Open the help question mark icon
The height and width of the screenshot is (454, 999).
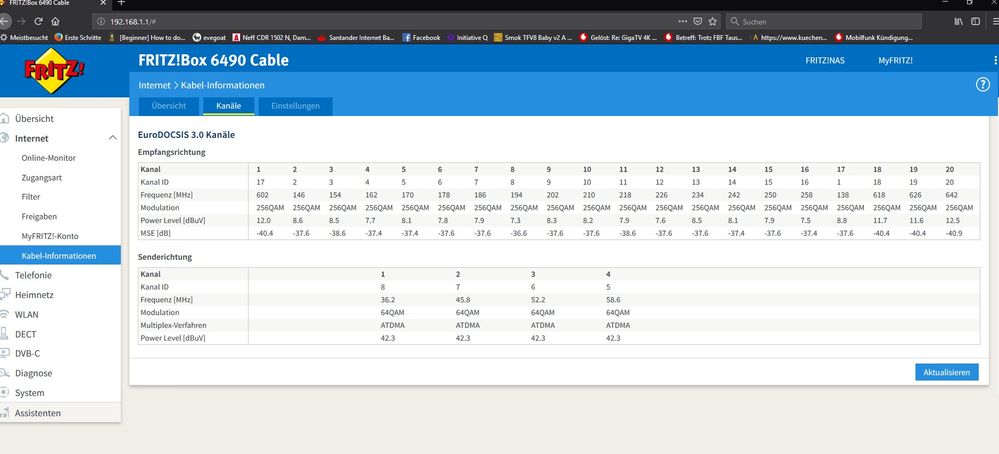(x=982, y=84)
